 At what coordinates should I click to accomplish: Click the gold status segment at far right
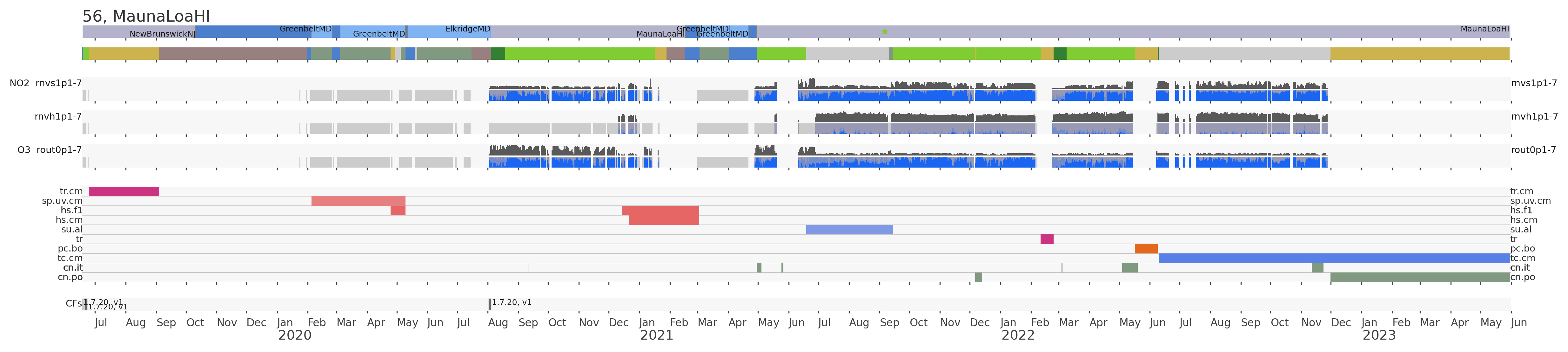click(1419, 54)
